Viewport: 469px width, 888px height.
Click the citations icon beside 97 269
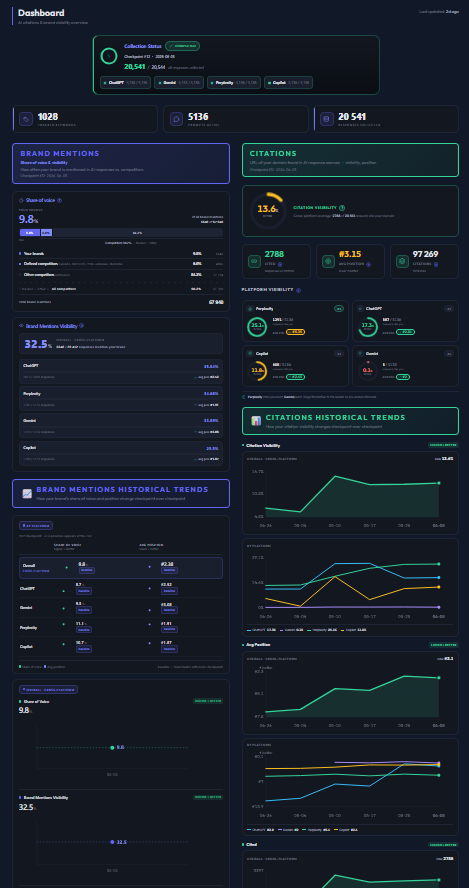(403, 262)
